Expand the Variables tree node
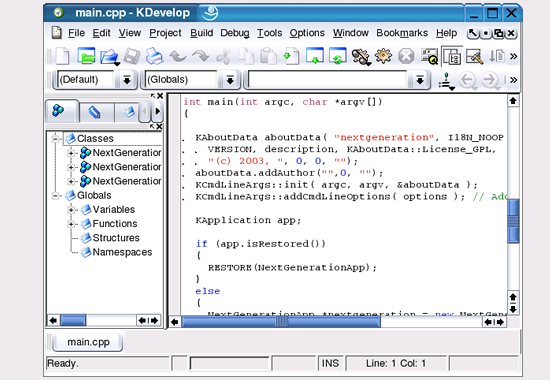 tap(71, 210)
